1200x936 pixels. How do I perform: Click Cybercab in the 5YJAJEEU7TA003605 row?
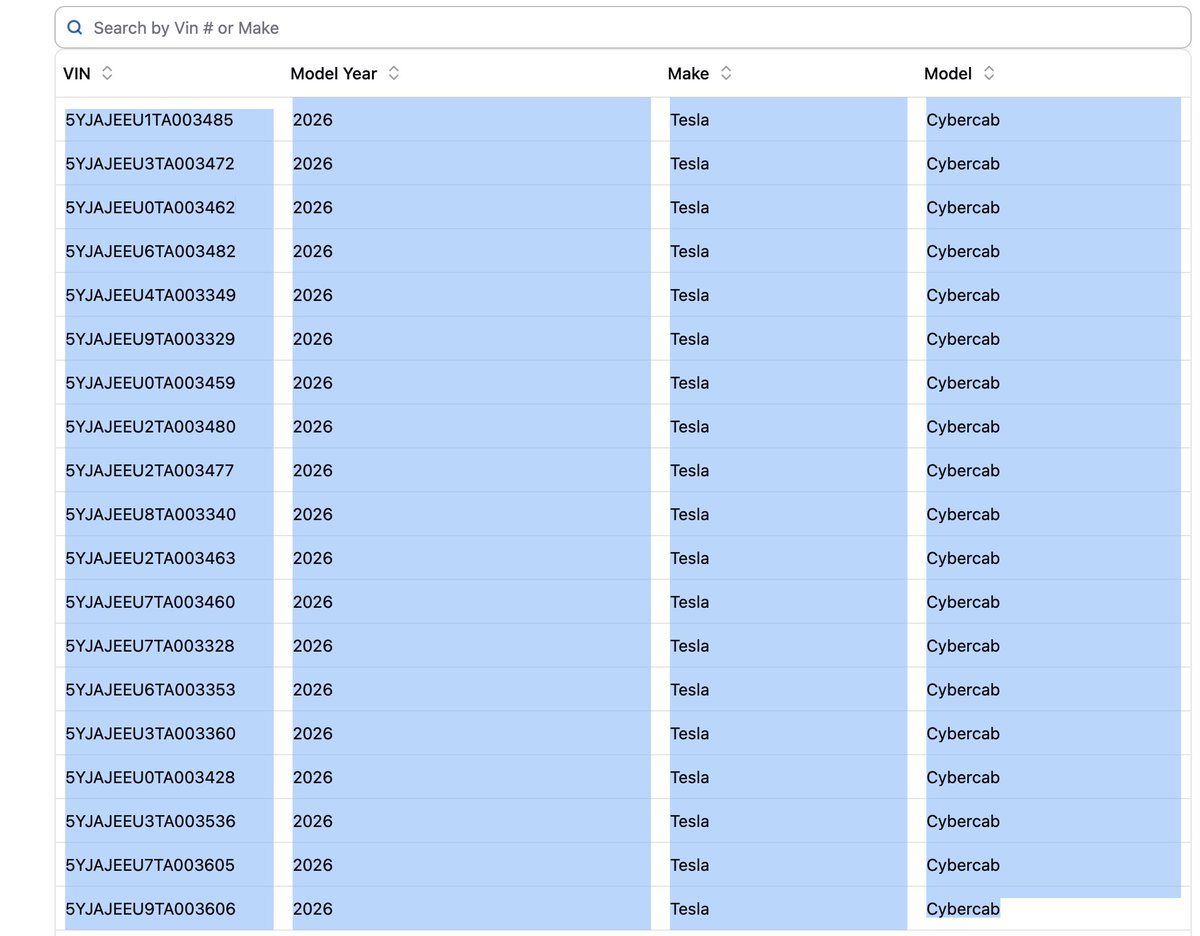tap(963, 866)
